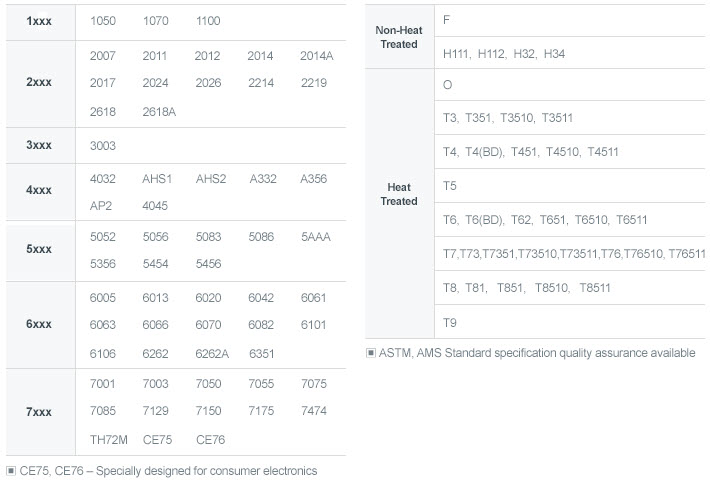The height and width of the screenshot is (484, 710).
Task: Click the 3003 alloy cell
Action: (103, 146)
